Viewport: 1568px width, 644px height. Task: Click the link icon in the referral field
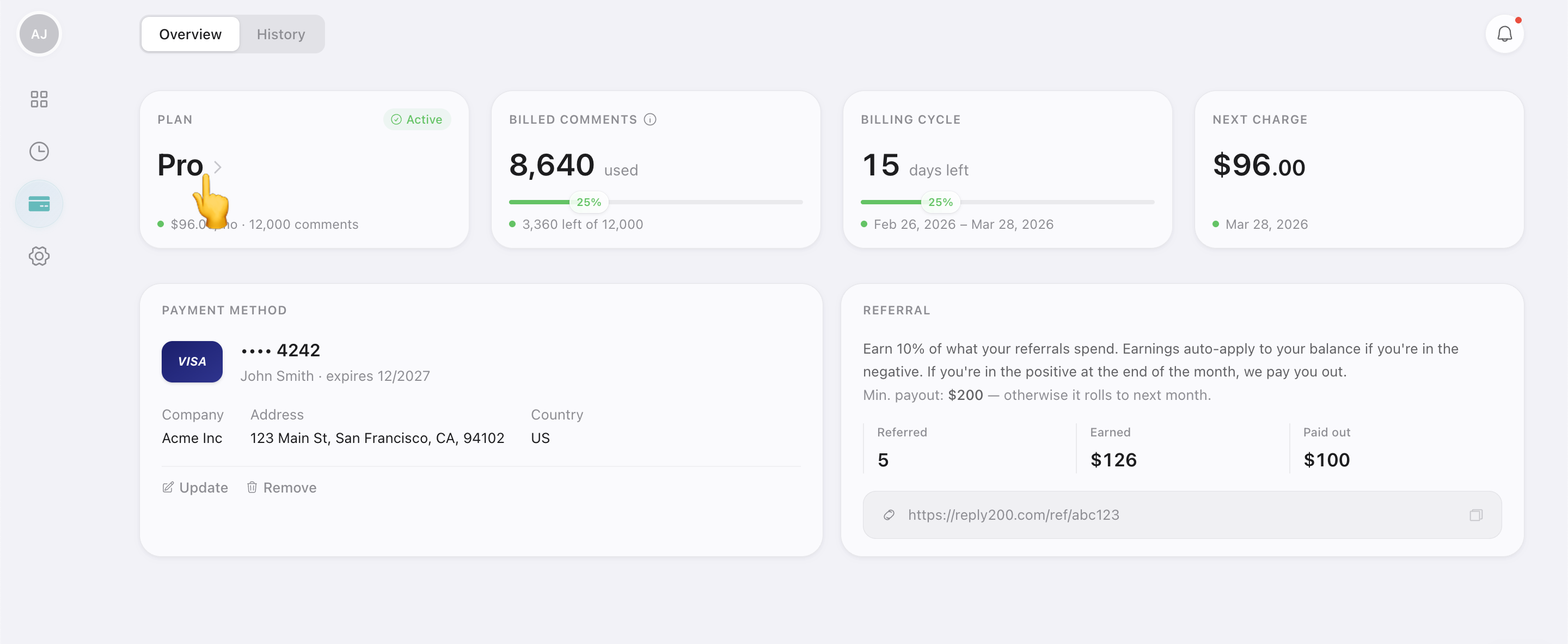point(889,515)
